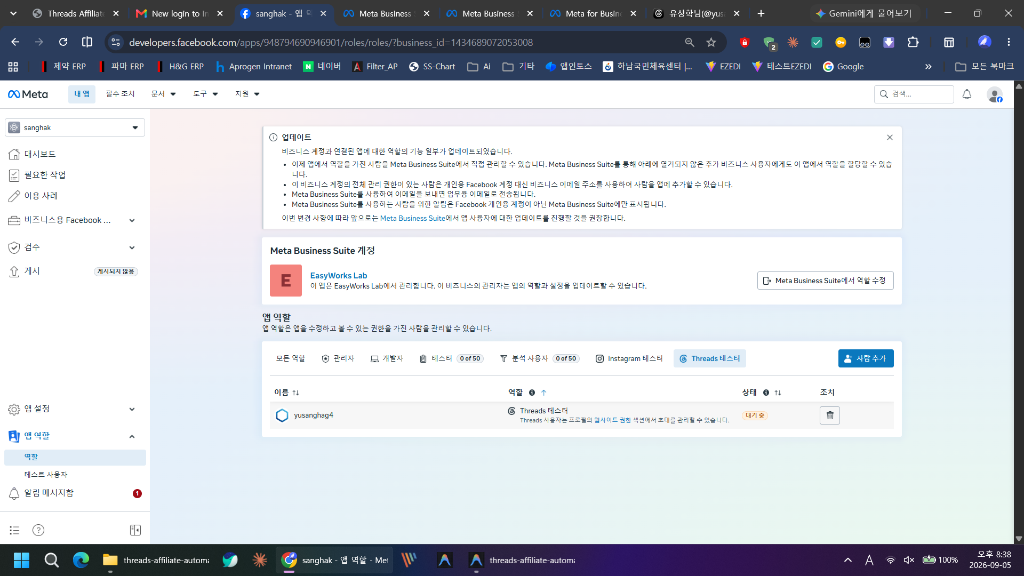Open the 네이버 bookmark
The height and width of the screenshot is (576, 1024).
point(322,67)
